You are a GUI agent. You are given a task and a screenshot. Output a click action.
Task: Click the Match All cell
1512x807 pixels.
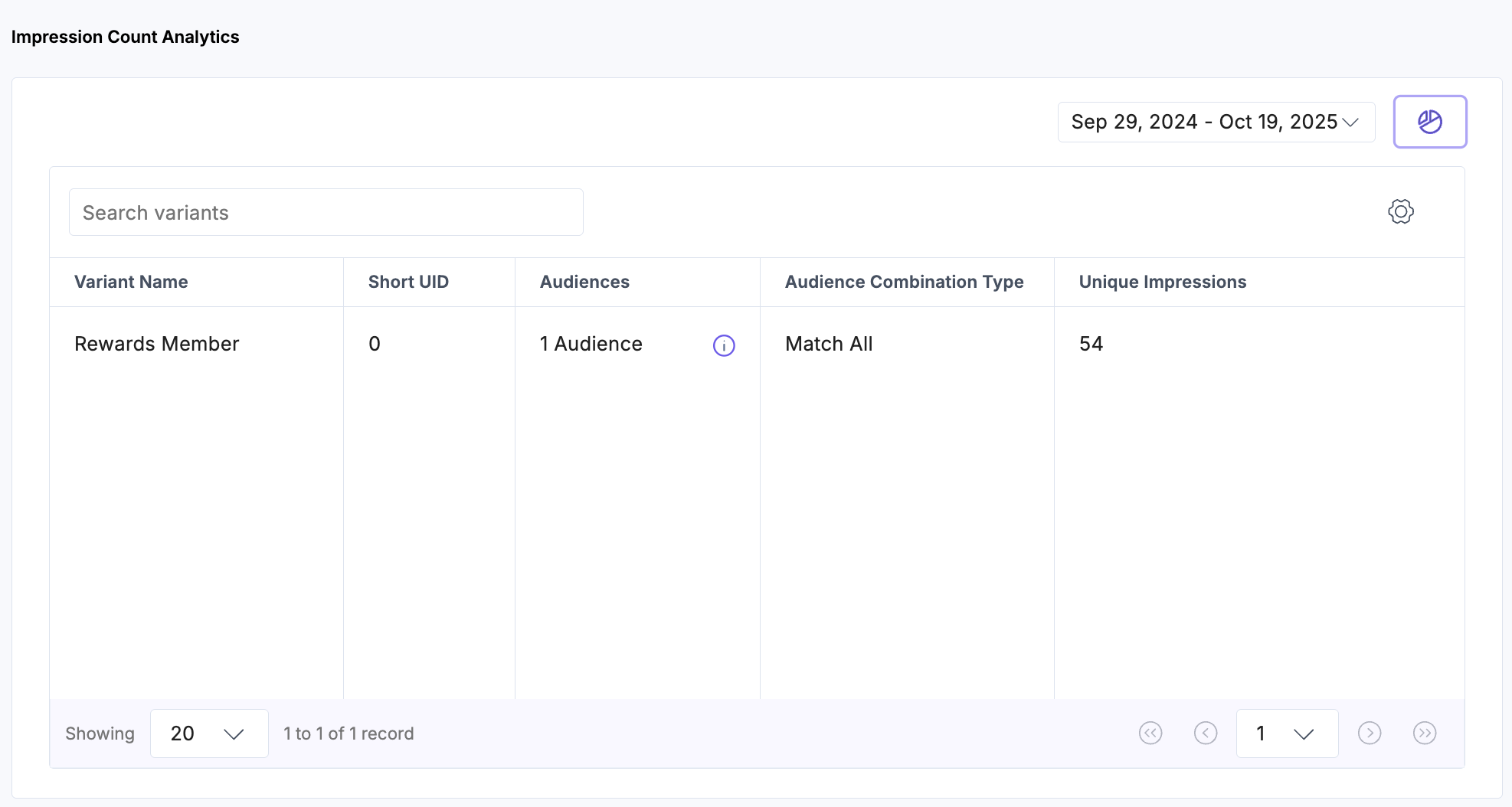coord(829,344)
